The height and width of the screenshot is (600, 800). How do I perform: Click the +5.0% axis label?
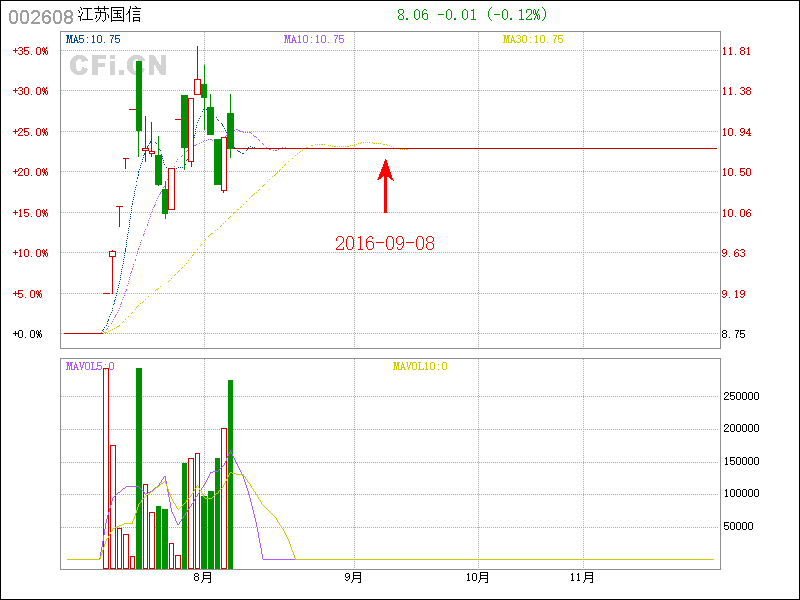pyautogui.click(x=27, y=294)
